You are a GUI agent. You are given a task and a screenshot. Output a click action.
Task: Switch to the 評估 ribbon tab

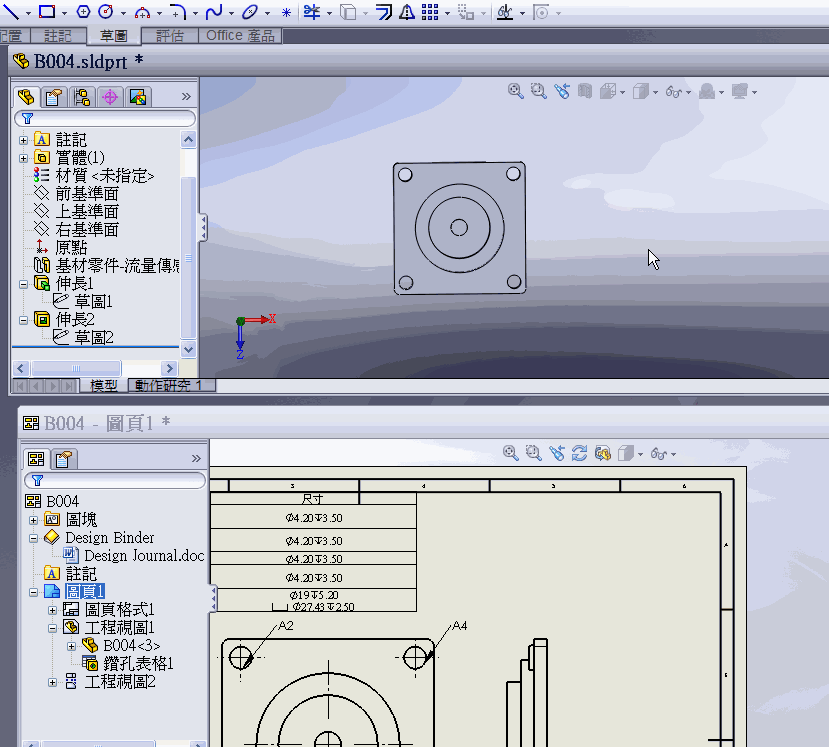click(170, 35)
